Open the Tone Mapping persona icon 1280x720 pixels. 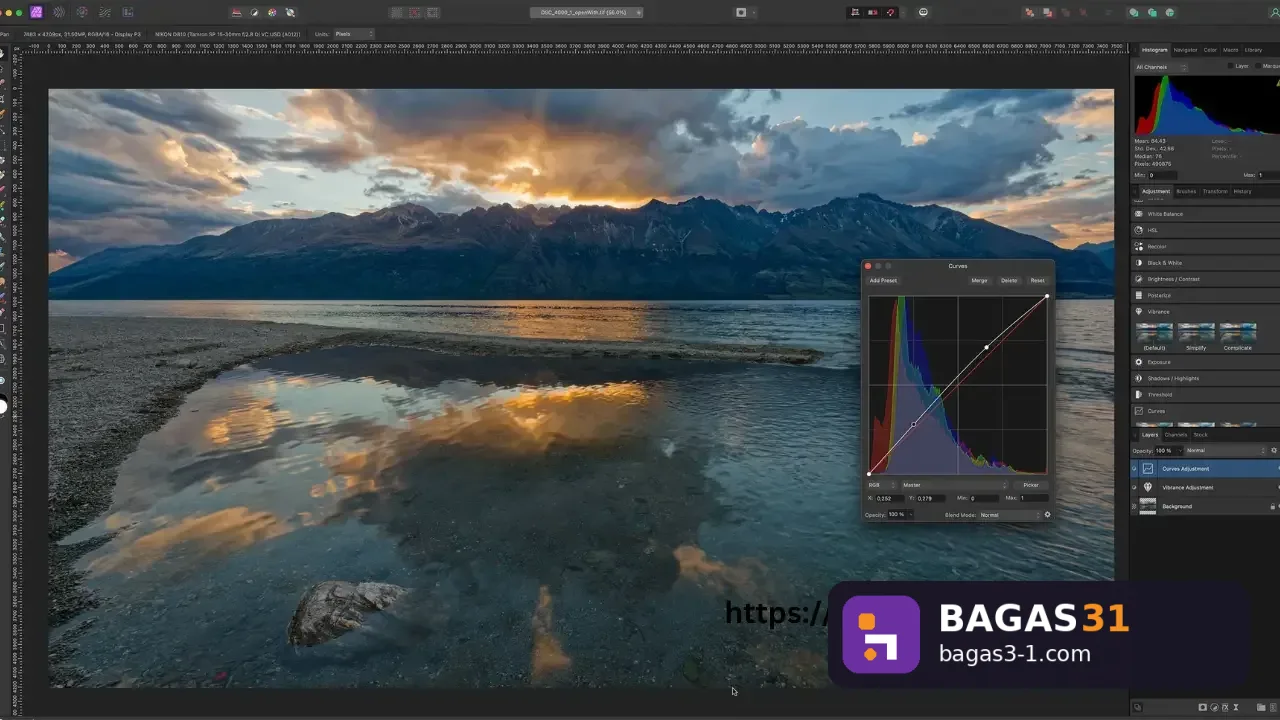pyautogui.click(x=105, y=12)
